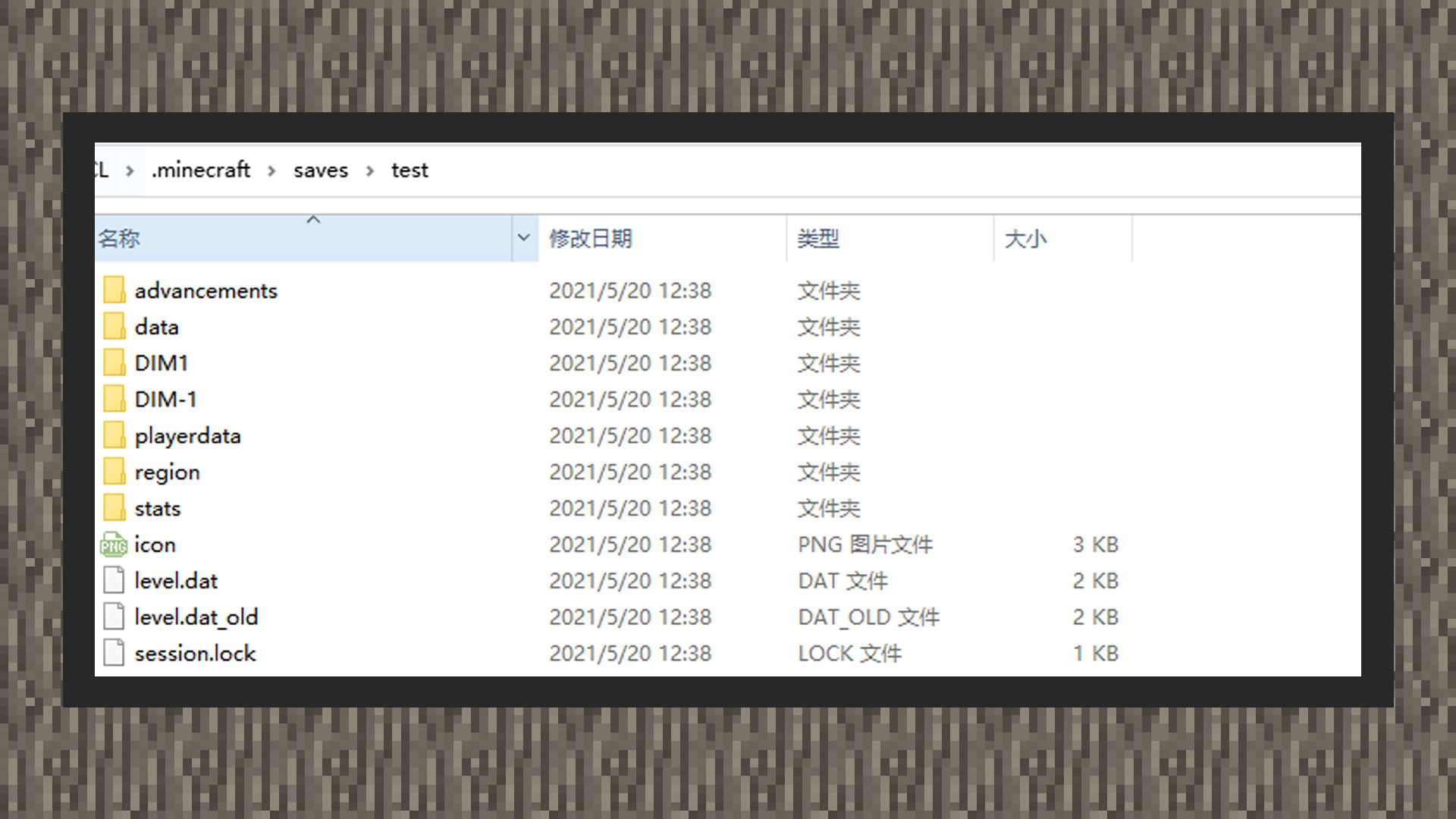1456x819 pixels.
Task: Open the name column filter dropdown arrow
Action: (524, 238)
